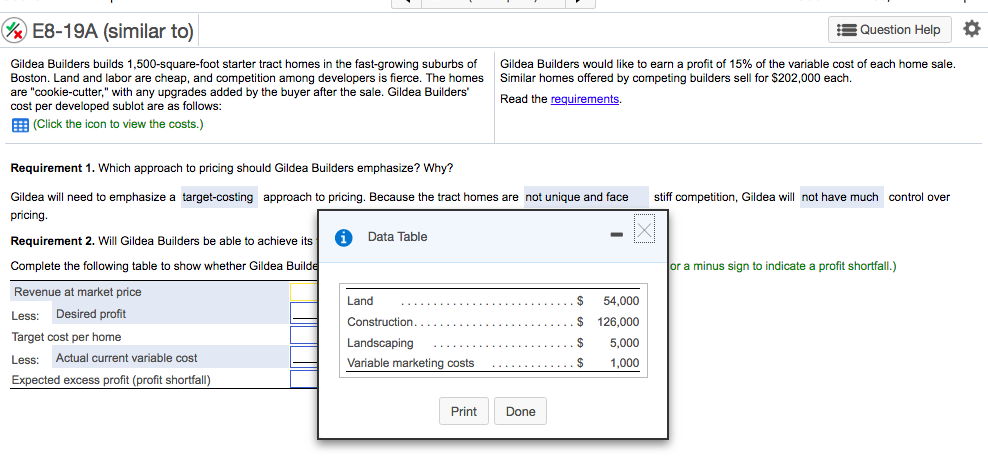Click the Revenue at market price label
The image size is (988, 464).
pyautogui.click(x=78, y=292)
